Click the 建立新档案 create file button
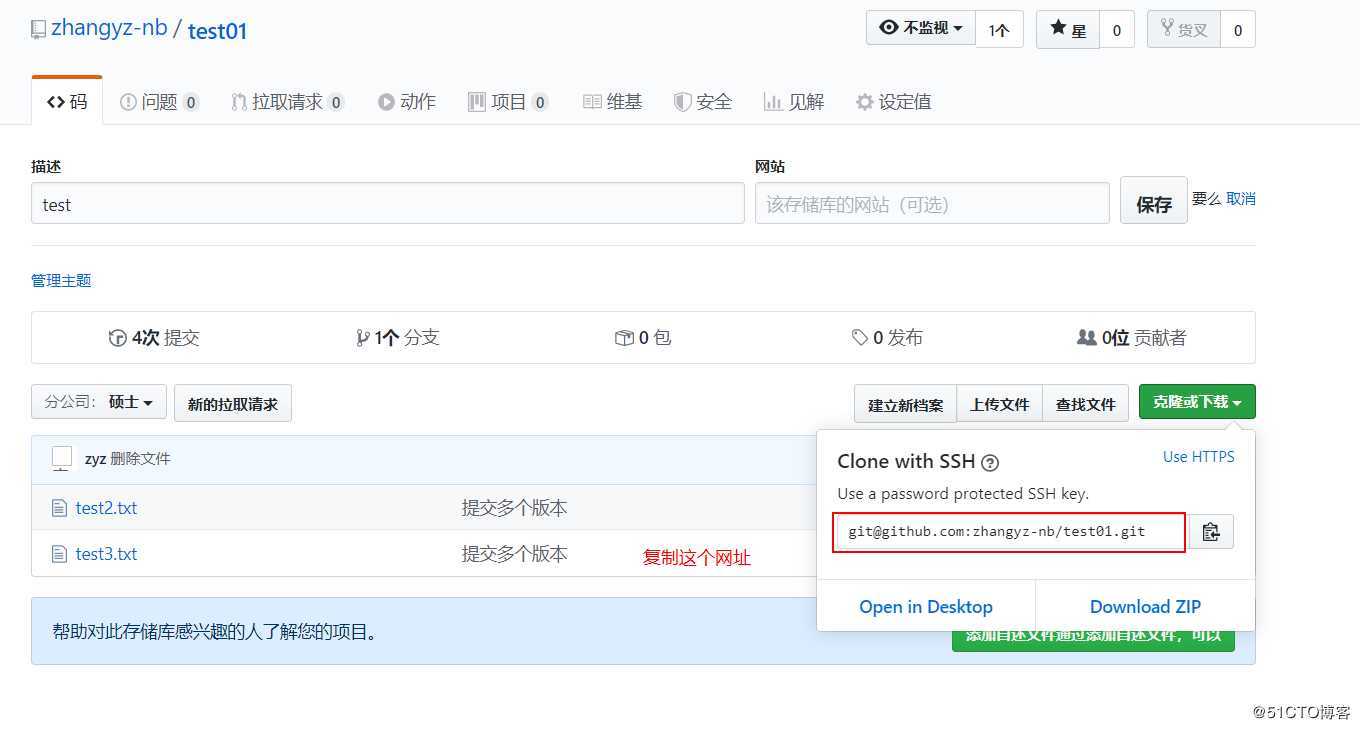This screenshot has height=729, width=1360. coord(905,403)
